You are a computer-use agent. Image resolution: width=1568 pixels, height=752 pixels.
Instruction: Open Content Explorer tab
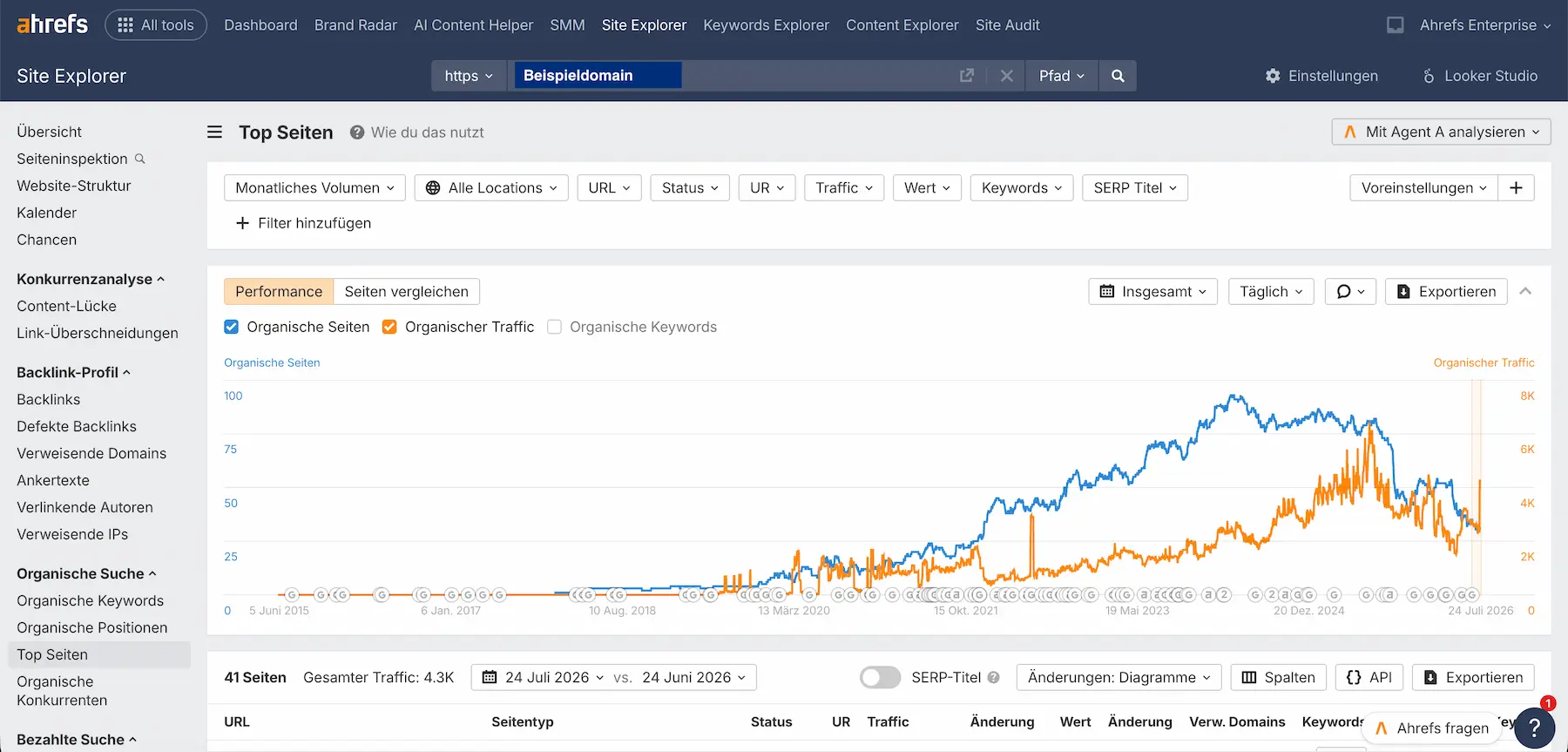point(902,25)
